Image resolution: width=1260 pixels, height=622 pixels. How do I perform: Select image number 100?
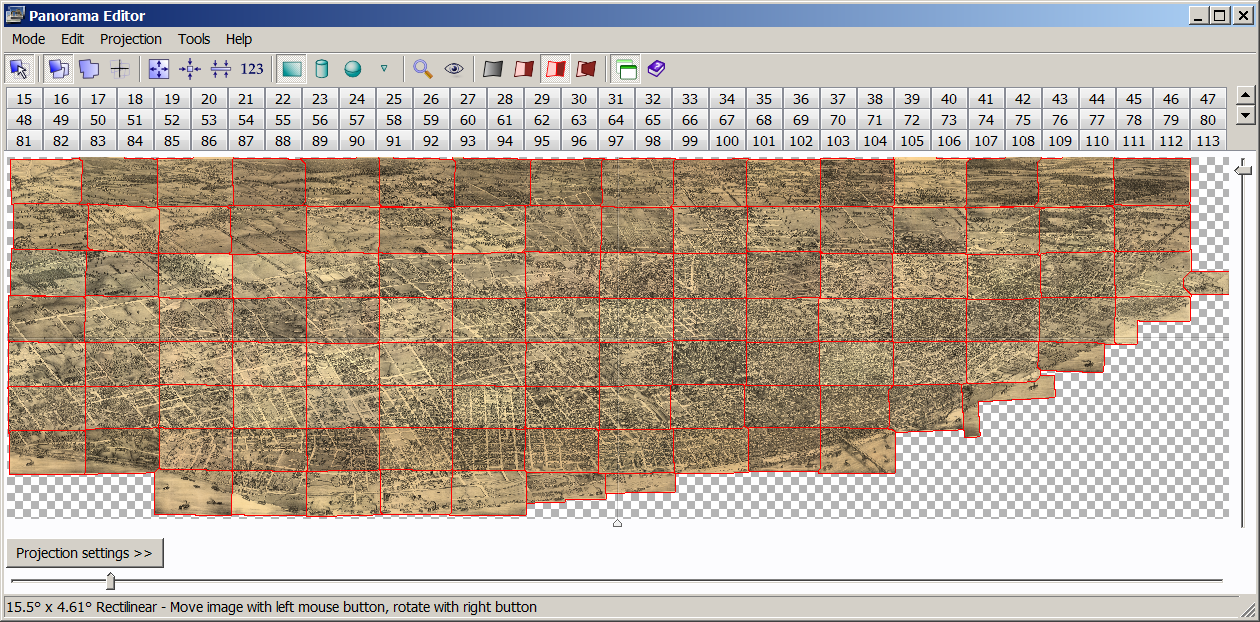pos(727,141)
